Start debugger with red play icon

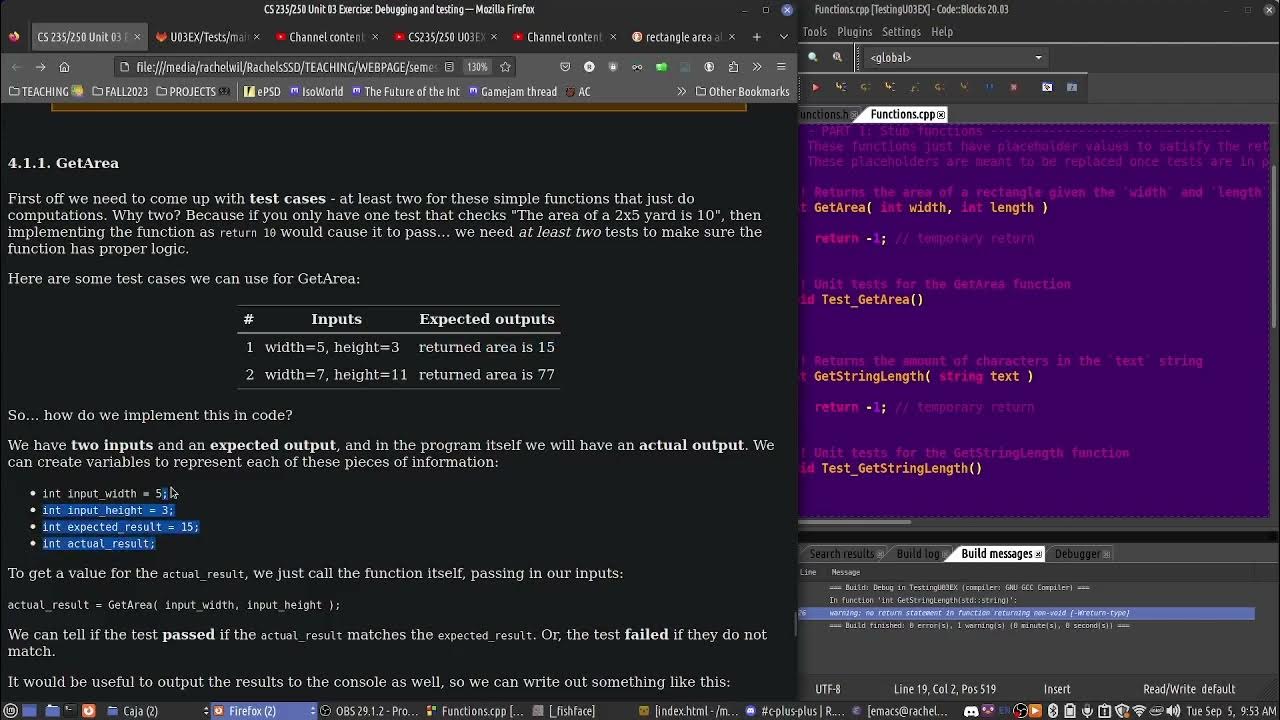point(815,87)
